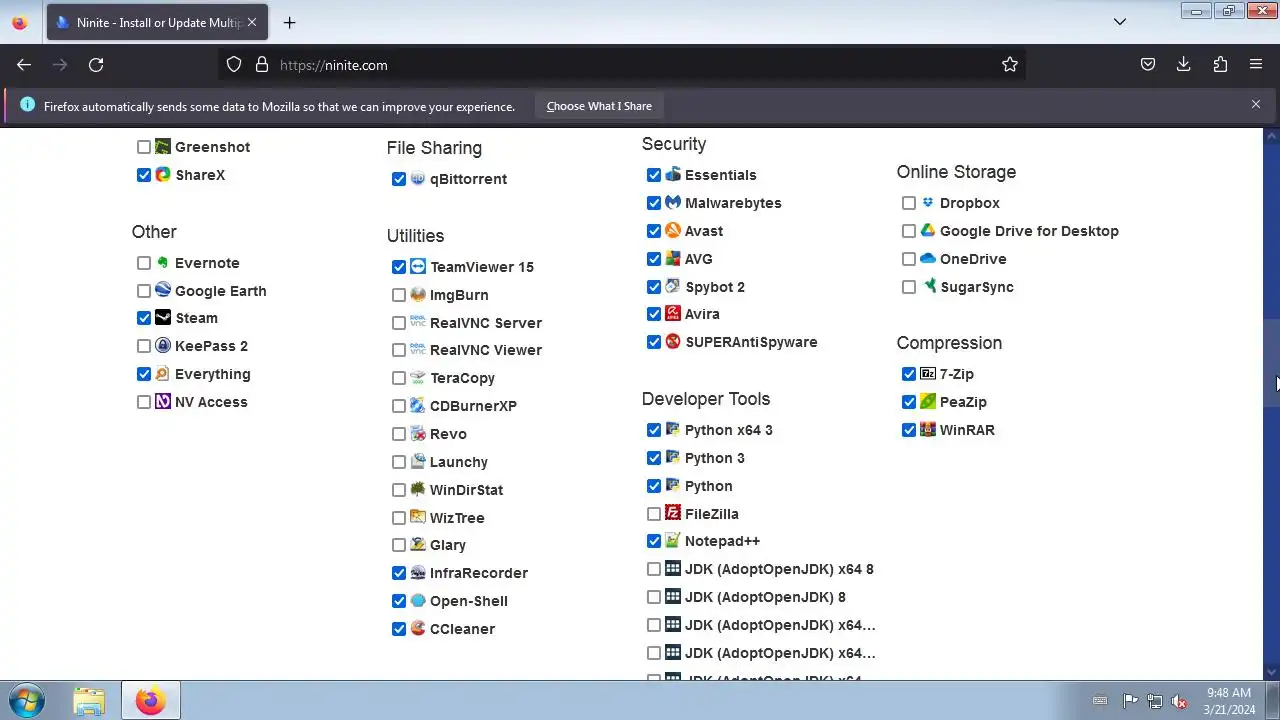The height and width of the screenshot is (720, 1280).
Task: Click the Notepad++ icon
Action: (673, 541)
